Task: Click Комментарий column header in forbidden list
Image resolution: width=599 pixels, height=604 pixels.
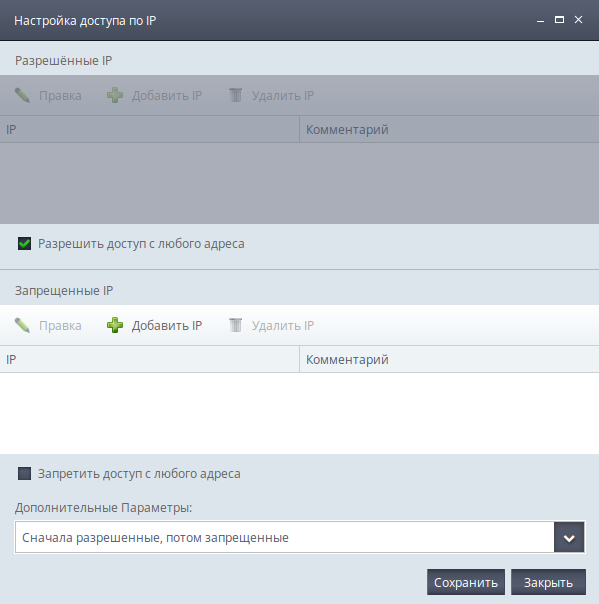Action: tap(449, 359)
